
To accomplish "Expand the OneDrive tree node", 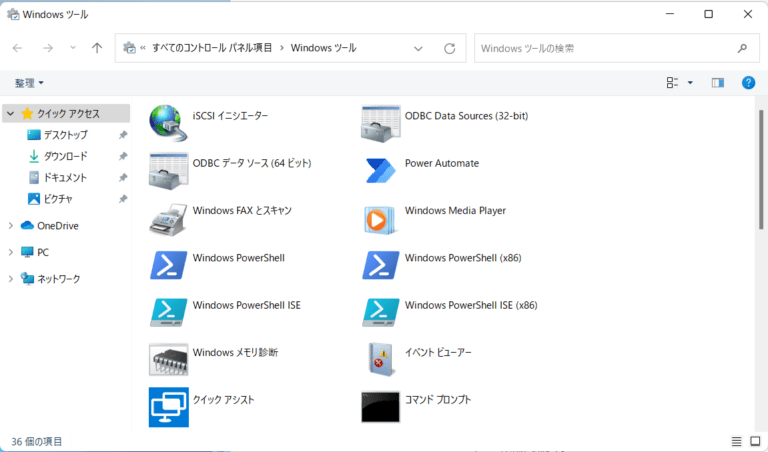I will (11, 226).
